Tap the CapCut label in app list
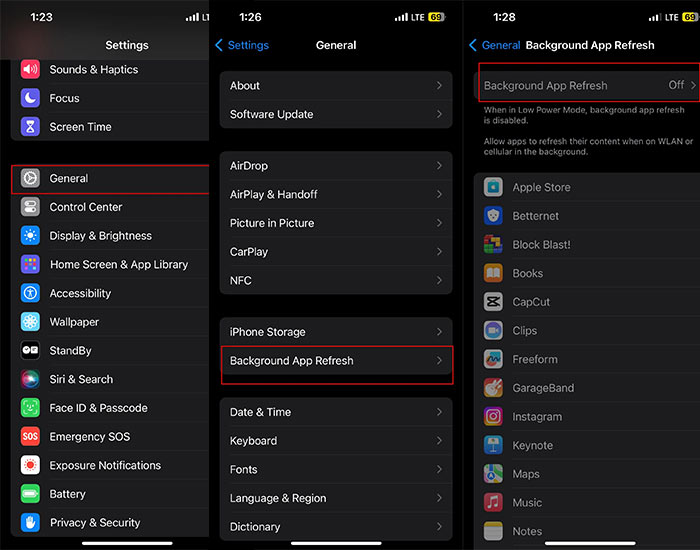 coord(531,302)
